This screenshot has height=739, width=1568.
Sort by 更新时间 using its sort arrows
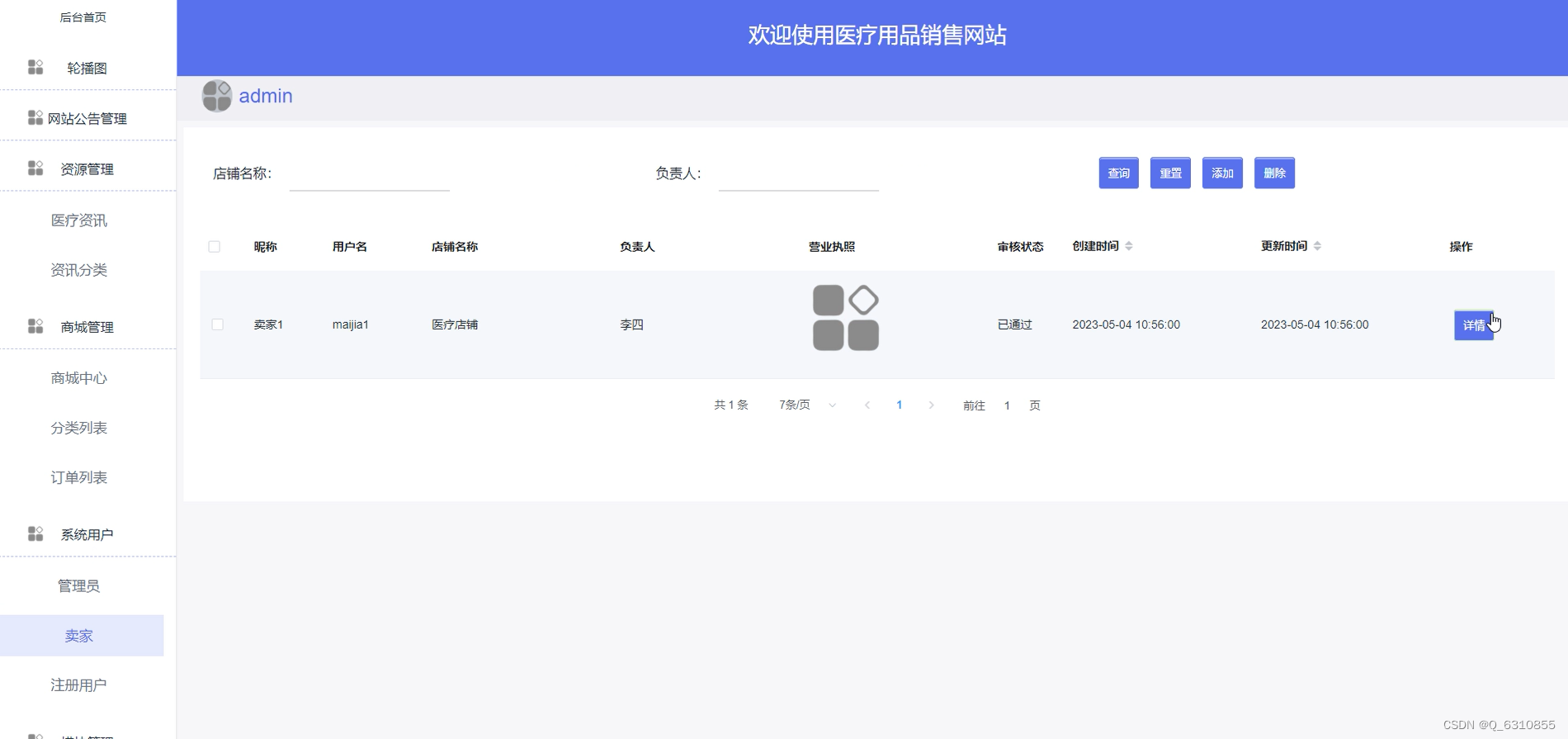1317,246
